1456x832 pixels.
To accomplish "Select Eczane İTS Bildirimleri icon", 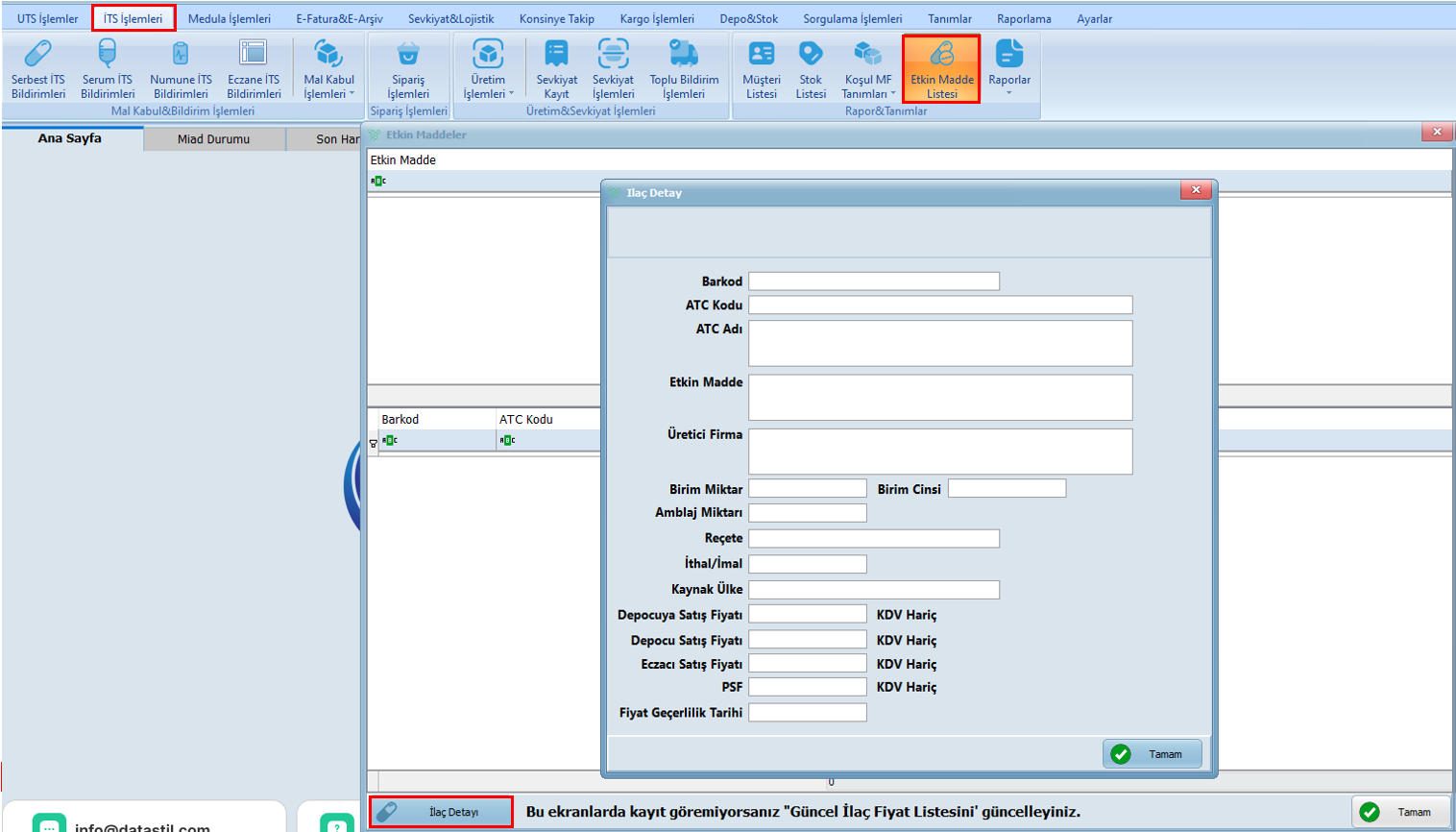I will coord(254,69).
